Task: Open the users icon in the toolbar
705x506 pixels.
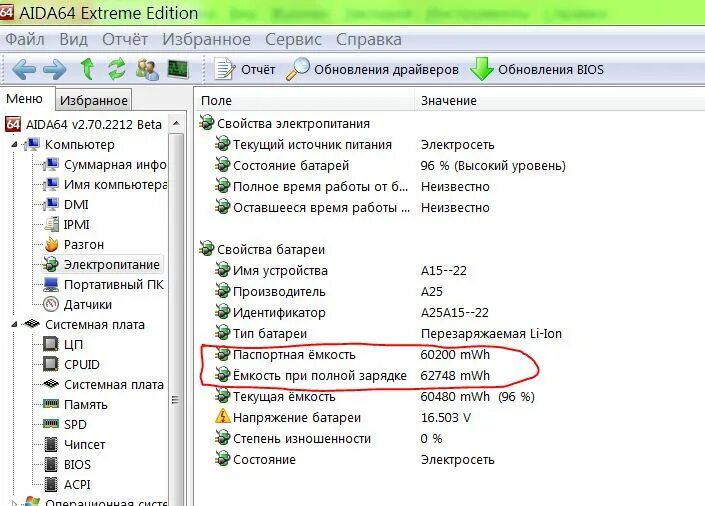Action: click(x=147, y=69)
